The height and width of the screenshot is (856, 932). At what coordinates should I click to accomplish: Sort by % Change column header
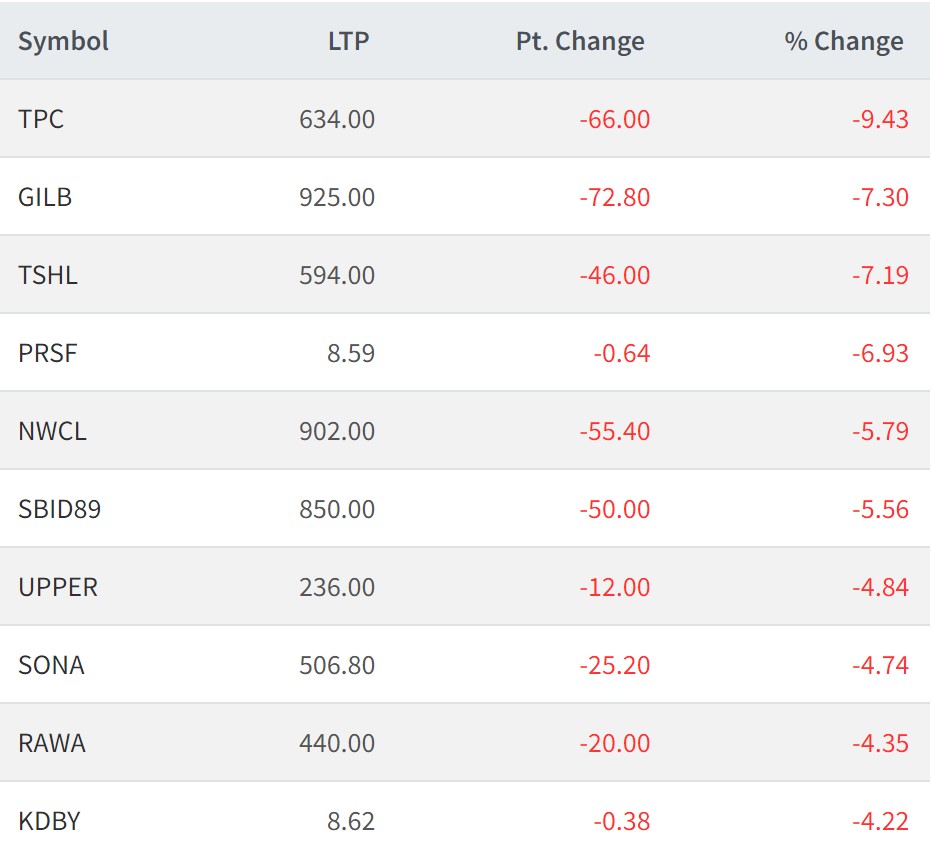[843, 41]
